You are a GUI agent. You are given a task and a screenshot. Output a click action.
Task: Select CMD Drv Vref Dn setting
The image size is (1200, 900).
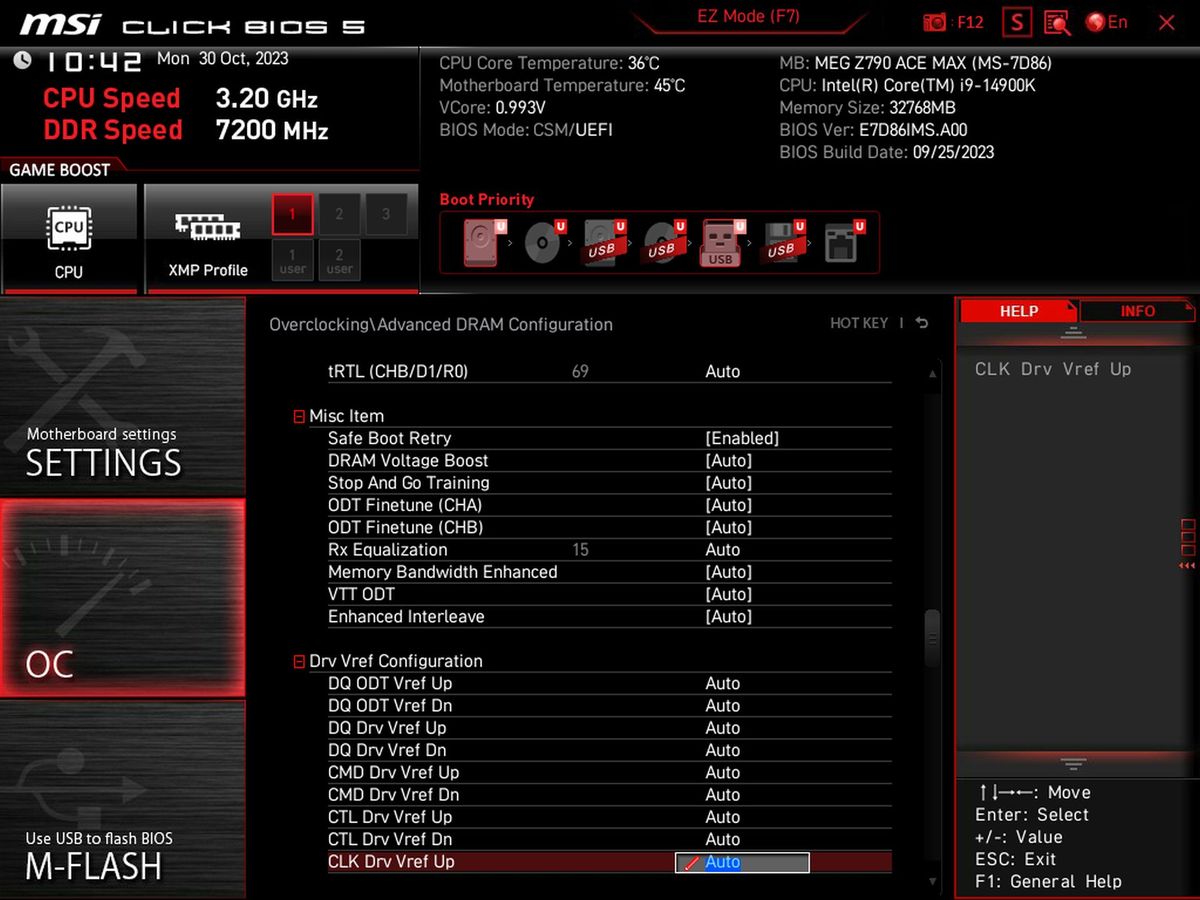pos(609,795)
